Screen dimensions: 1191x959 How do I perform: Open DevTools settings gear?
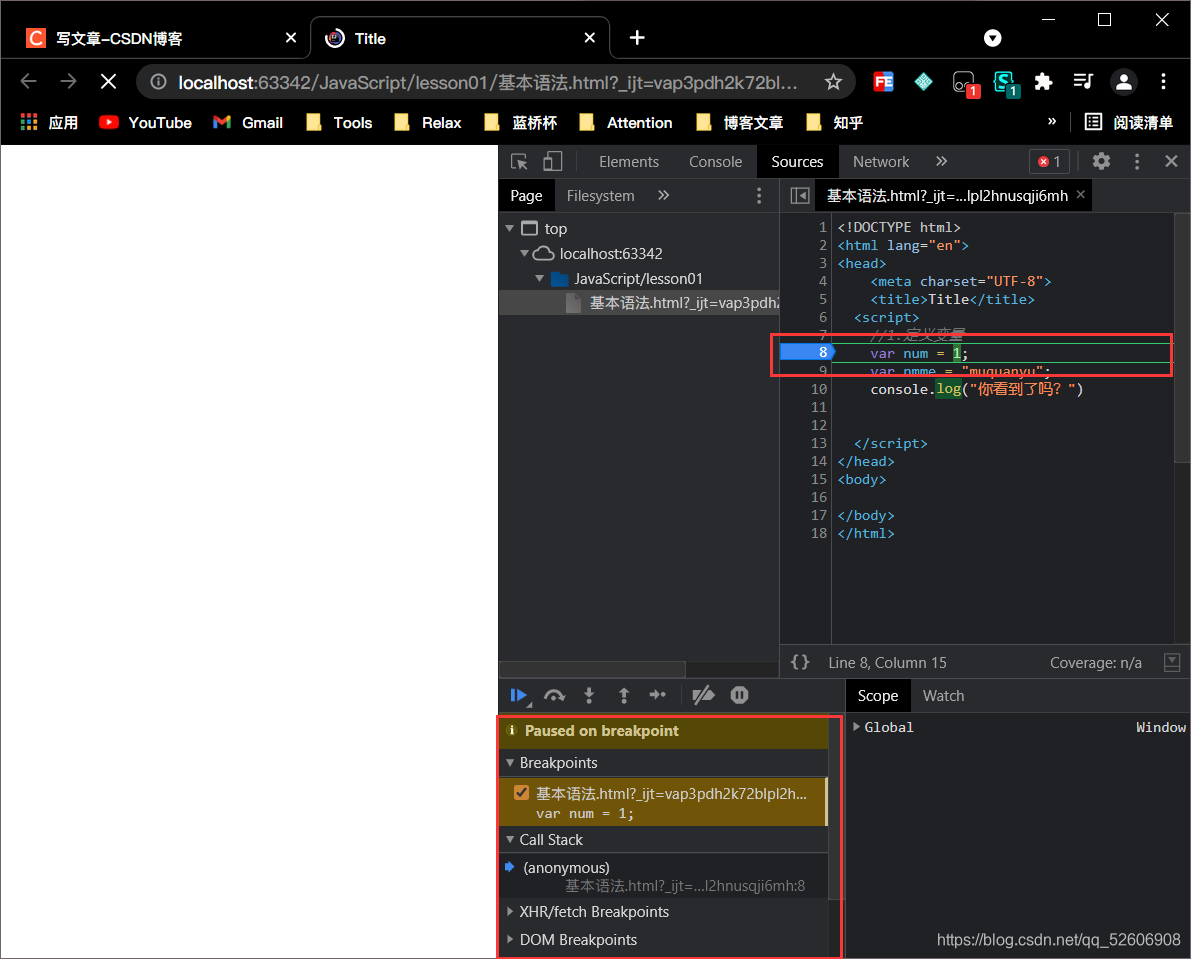[x=1101, y=162]
